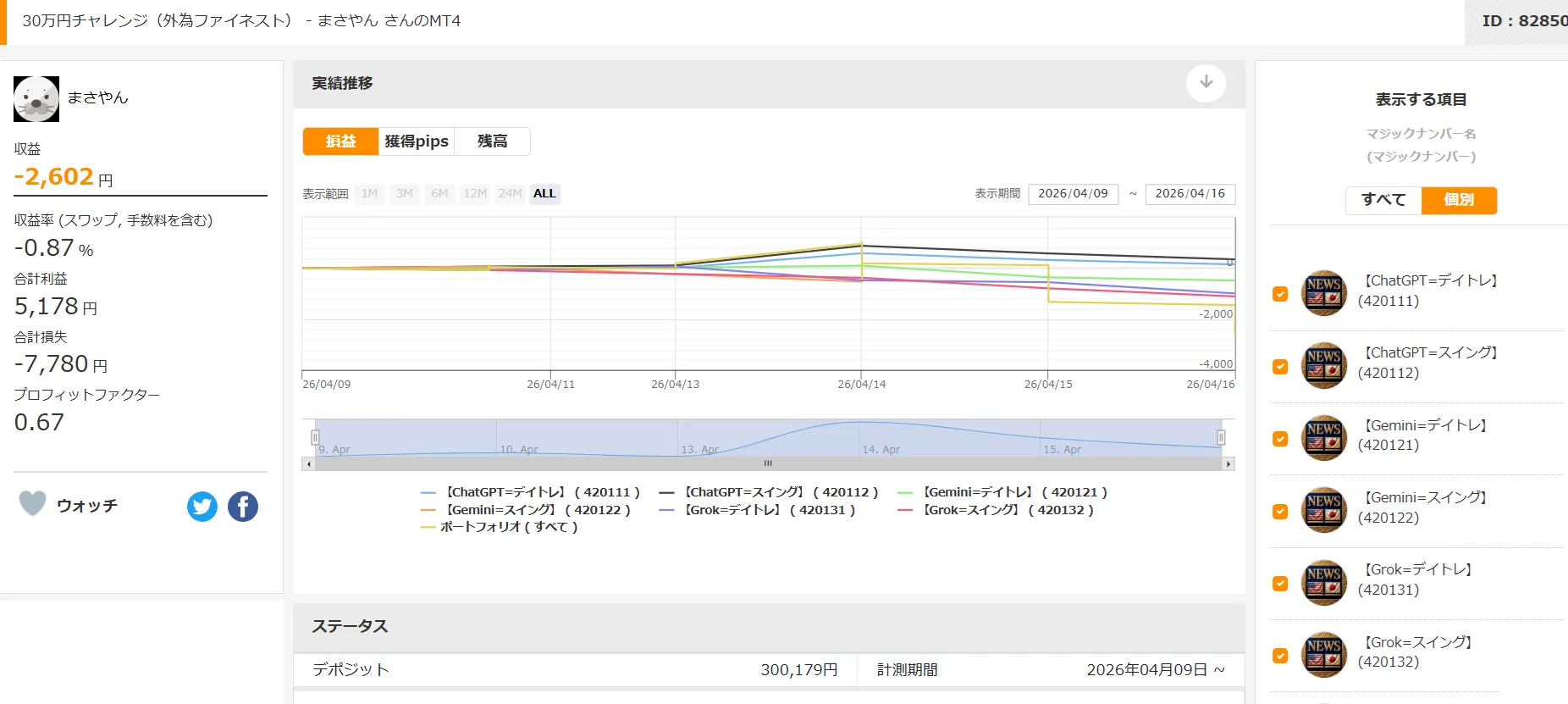Click the heart Watch icon
The width and height of the screenshot is (1568, 704).
pos(33,504)
